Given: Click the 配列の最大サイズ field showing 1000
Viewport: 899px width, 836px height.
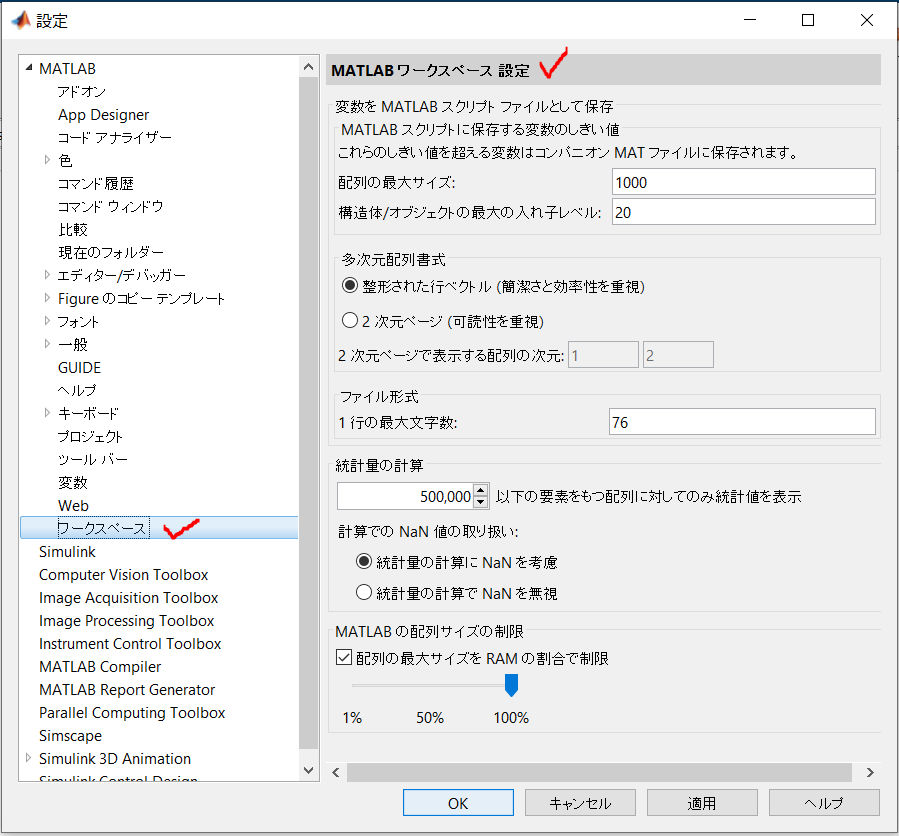Looking at the screenshot, I should coord(744,182).
